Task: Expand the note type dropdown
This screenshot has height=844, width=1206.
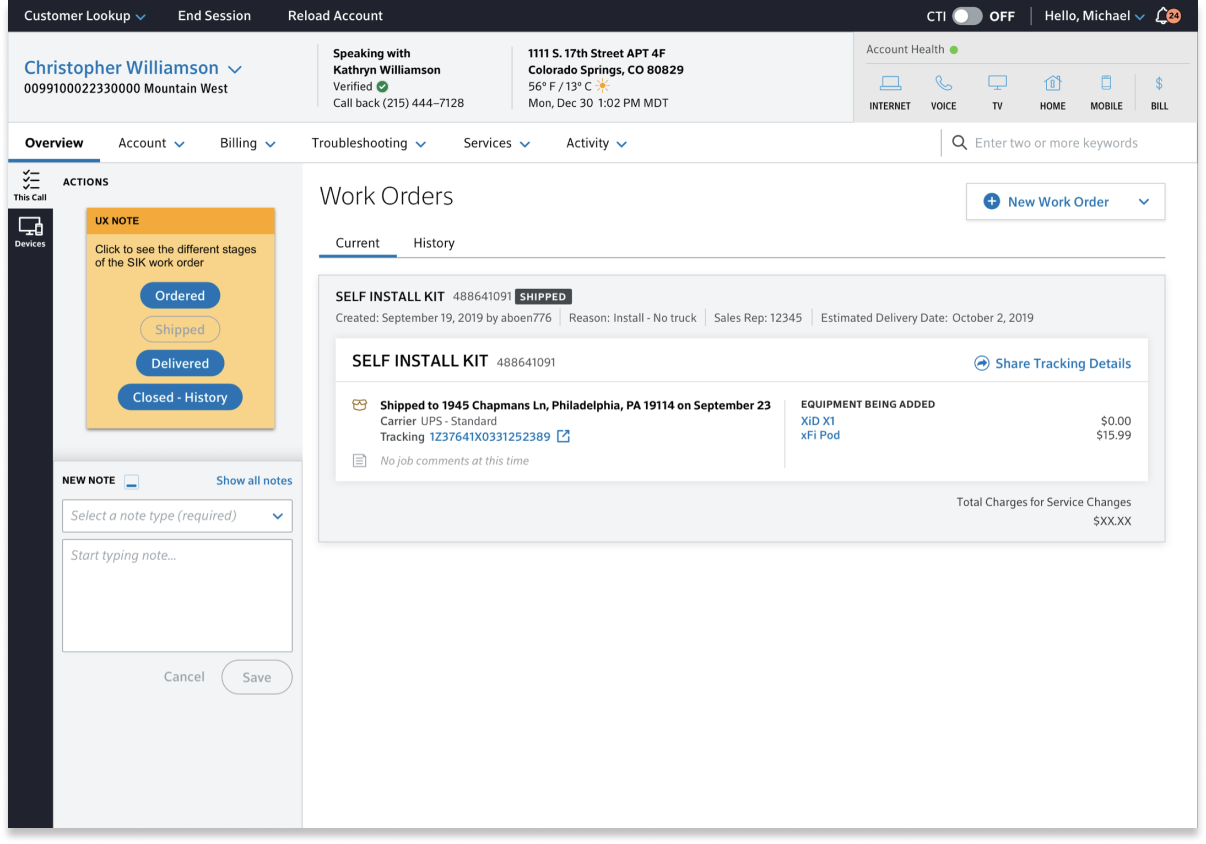Action: click(277, 516)
